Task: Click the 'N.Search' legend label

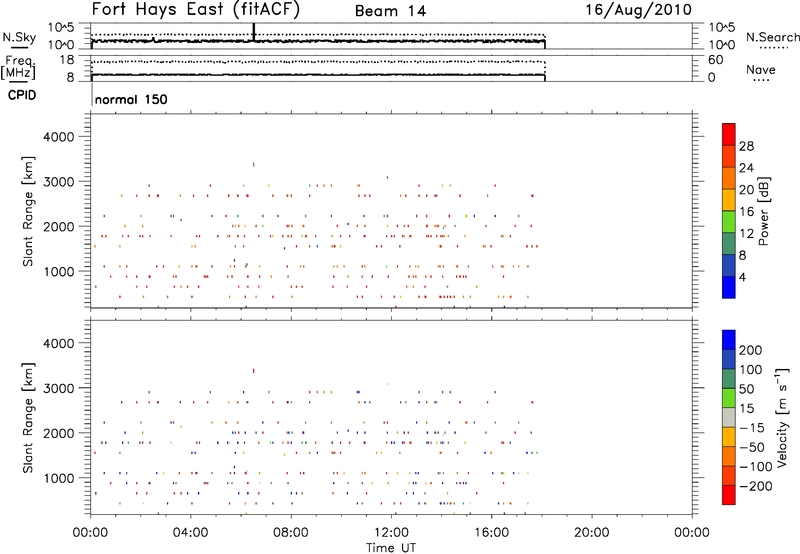Action: pyautogui.click(x=772, y=37)
